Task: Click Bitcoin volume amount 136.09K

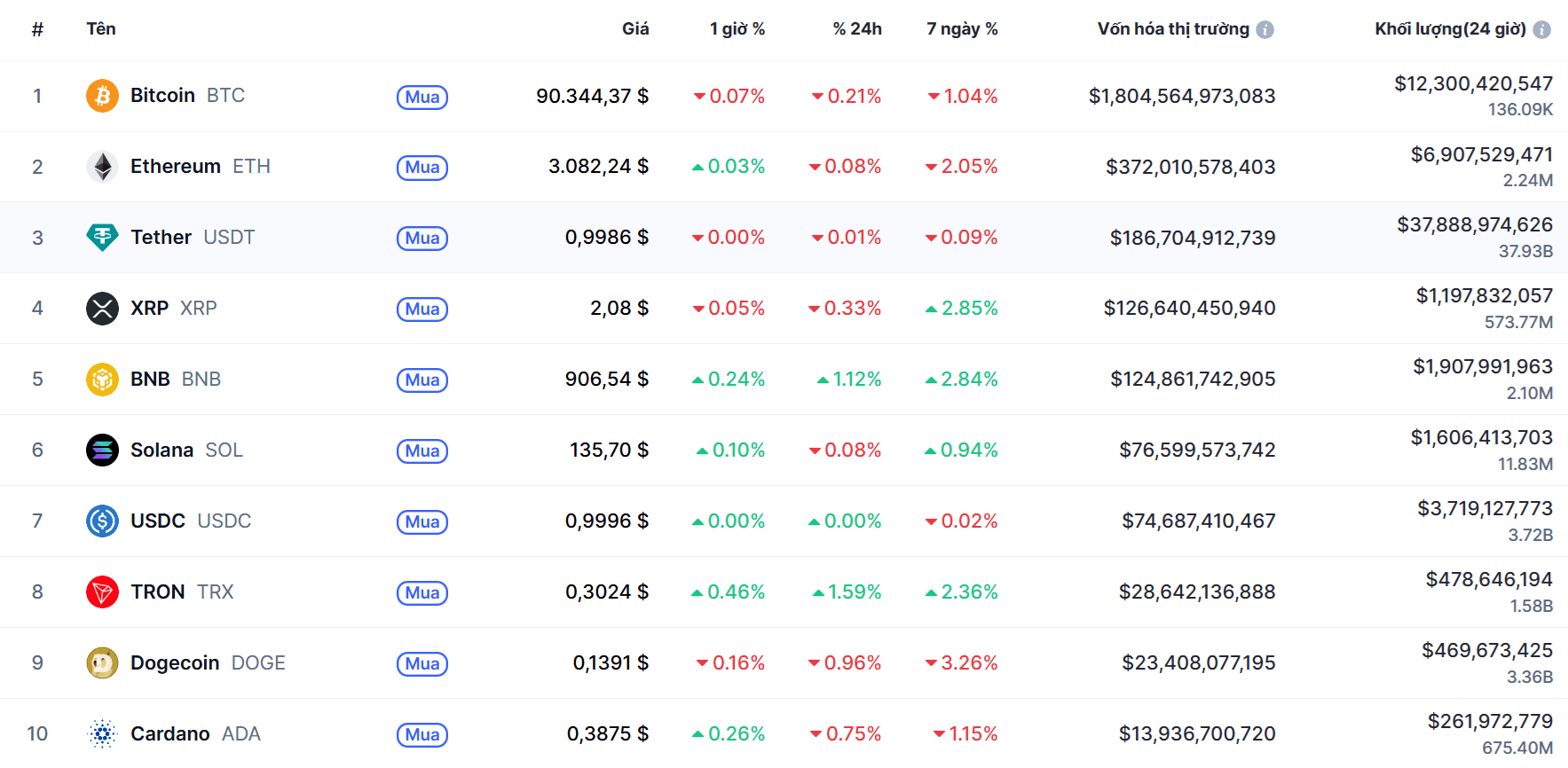Action: (x=1520, y=109)
